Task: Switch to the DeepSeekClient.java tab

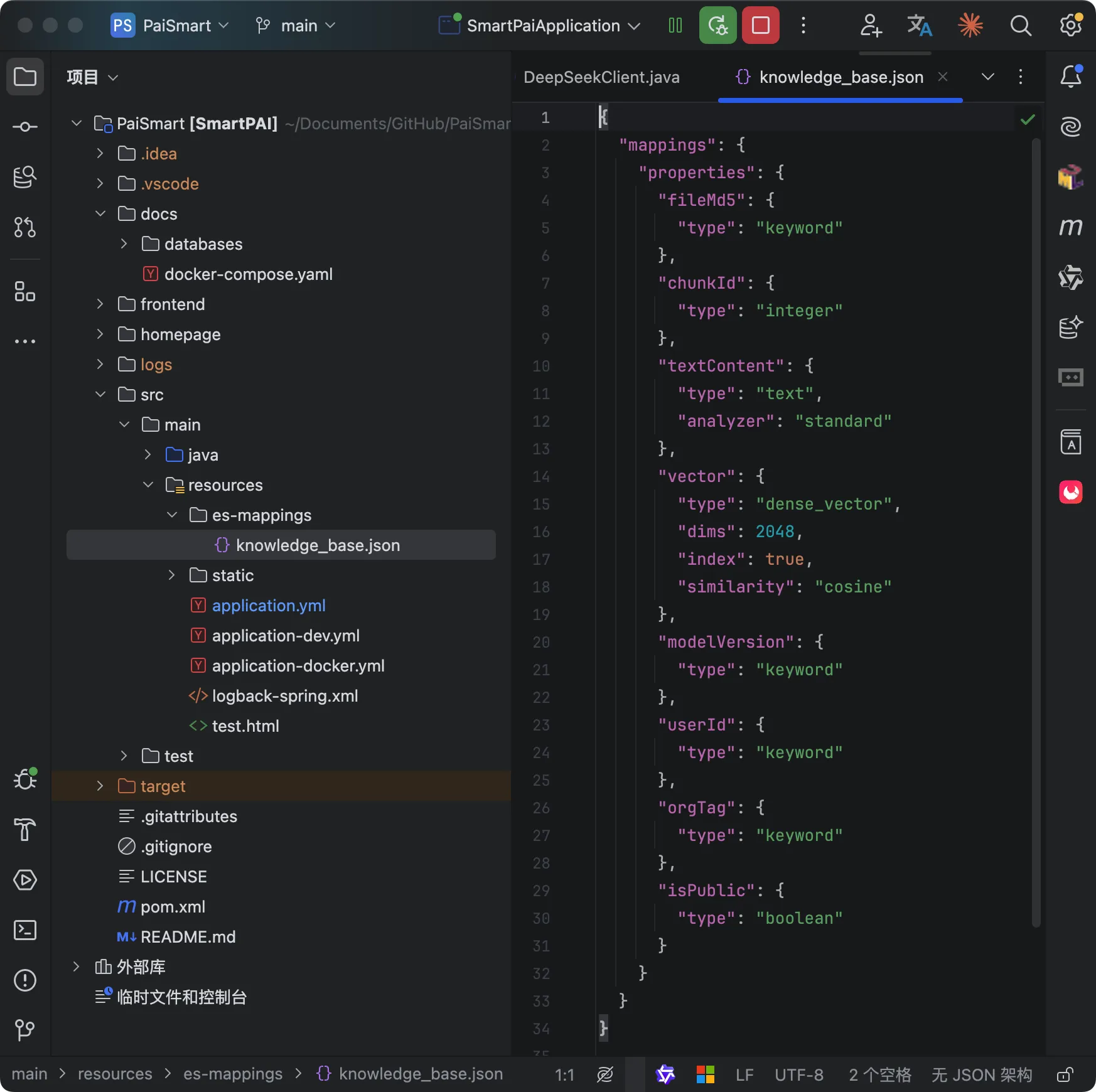Action: pos(601,77)
